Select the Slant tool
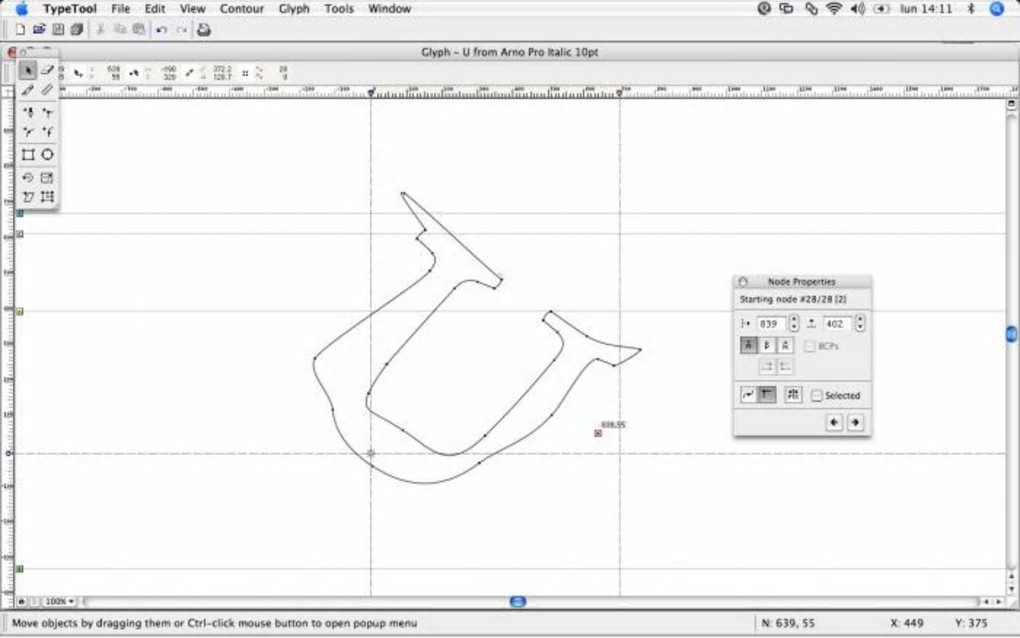This screenshot has width=1020, height=638. pyautogui.click(x=27, y=196)
